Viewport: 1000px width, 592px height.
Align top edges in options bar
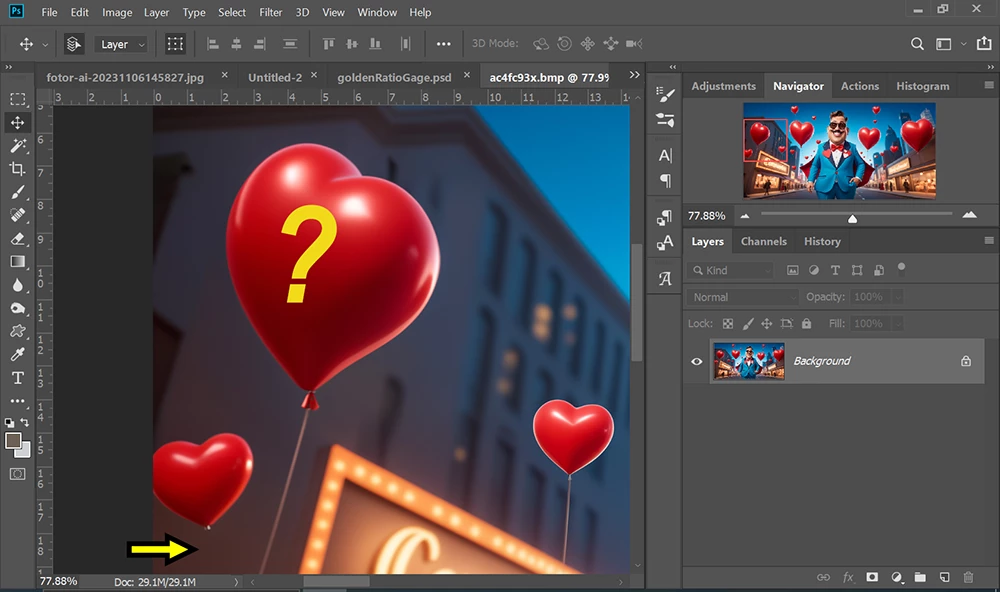click(x=328, y=44)
